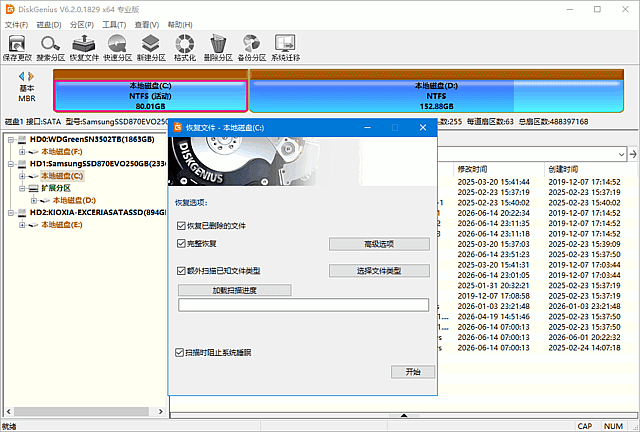Click the 扩展分区 drive icon

pos(33,188)
